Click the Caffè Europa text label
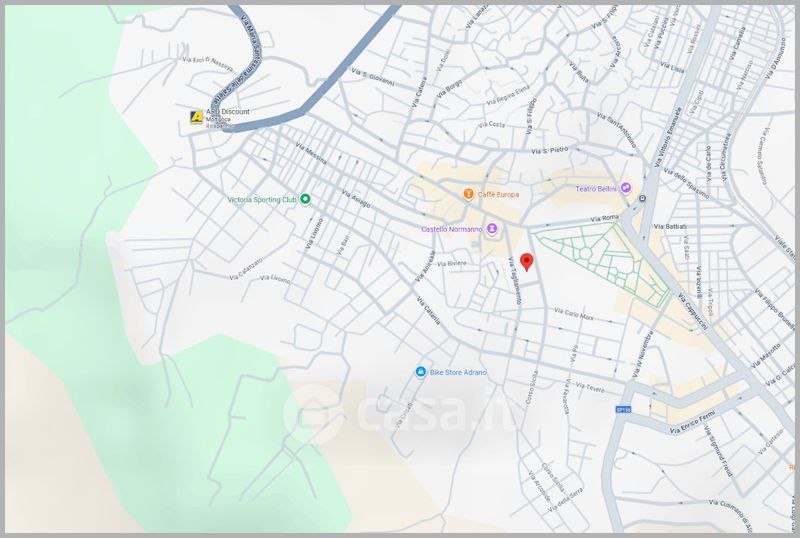This screenshot has height=538, width=800. click(498, 194)
